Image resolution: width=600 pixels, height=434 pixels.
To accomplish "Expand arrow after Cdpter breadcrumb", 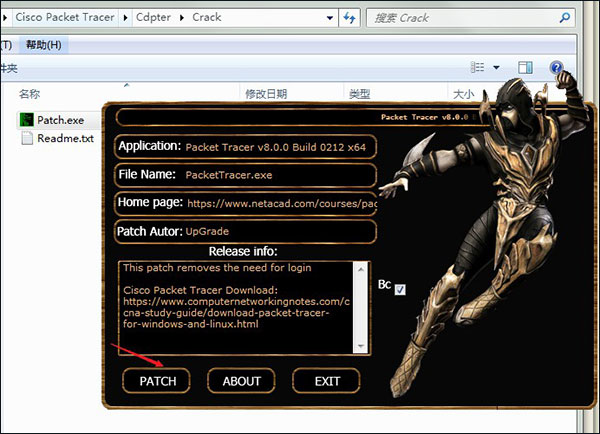I will point(181,18).
